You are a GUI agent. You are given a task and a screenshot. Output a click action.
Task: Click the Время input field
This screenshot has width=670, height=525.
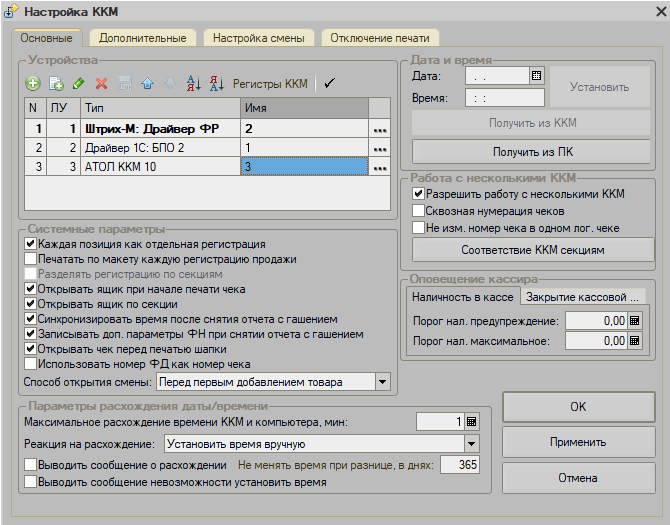(503, 98)
